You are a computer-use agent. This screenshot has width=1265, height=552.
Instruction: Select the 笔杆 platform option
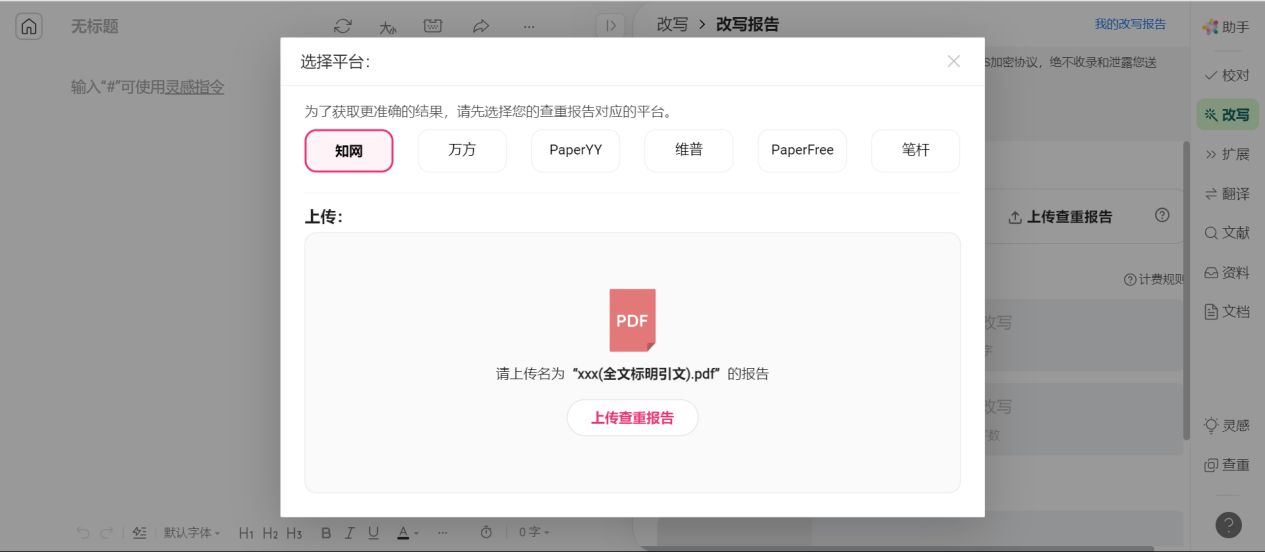point(916,151)
